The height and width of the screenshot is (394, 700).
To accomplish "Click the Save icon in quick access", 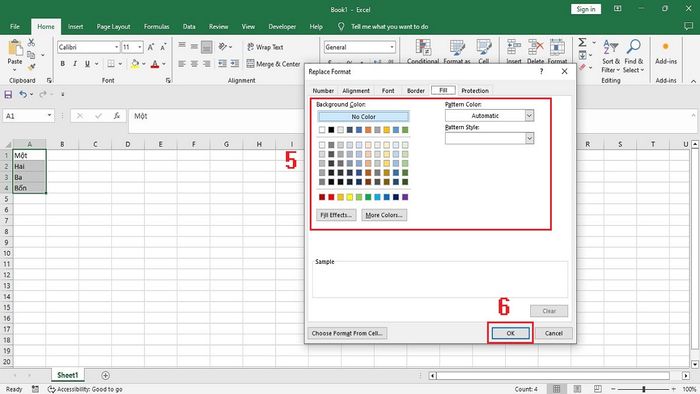I will [8, 95].
